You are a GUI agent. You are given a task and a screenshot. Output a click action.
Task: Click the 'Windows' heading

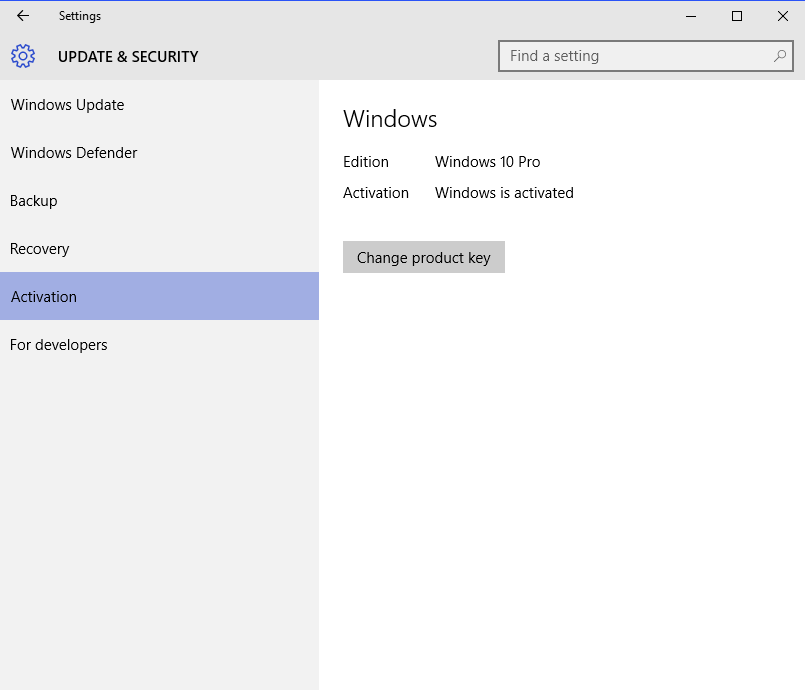pyautogui.click(x=390, y=119)
